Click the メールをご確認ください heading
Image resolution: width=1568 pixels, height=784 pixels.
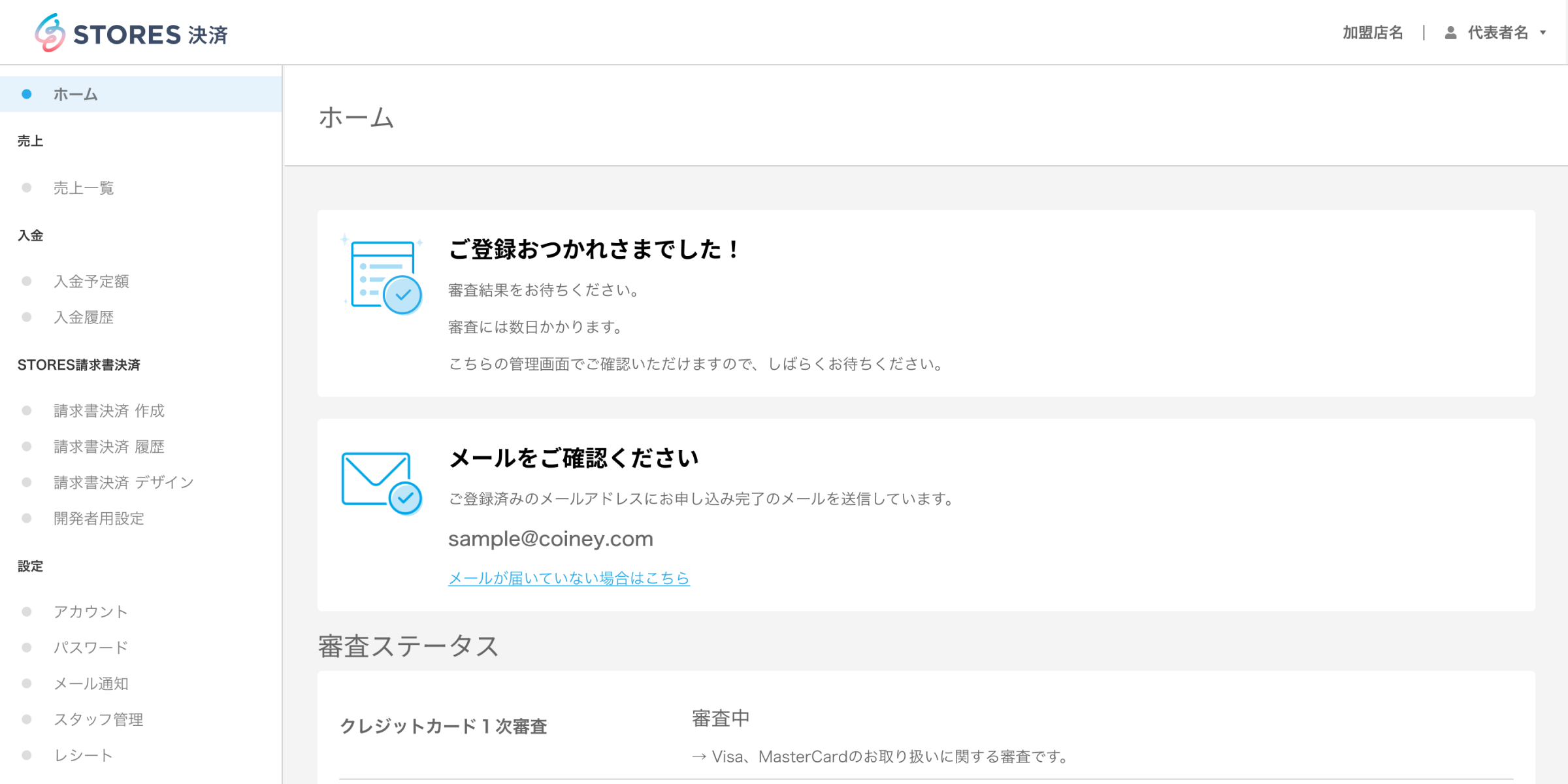574,459
